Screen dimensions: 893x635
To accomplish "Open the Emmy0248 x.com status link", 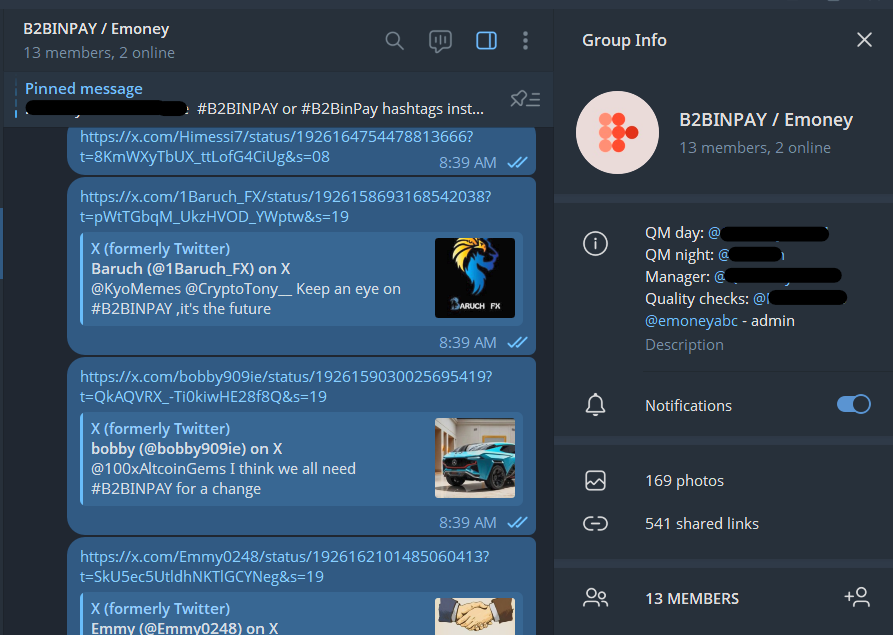I will (284, 567).
